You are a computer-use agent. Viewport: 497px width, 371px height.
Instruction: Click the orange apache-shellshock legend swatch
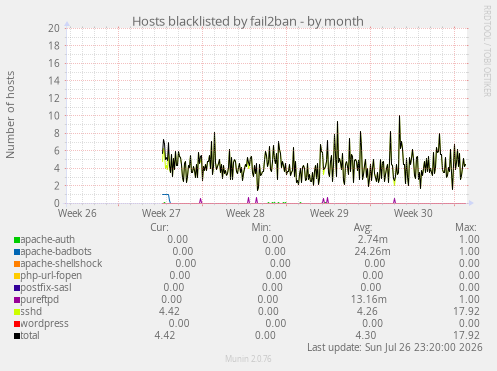tap(17, 264)
